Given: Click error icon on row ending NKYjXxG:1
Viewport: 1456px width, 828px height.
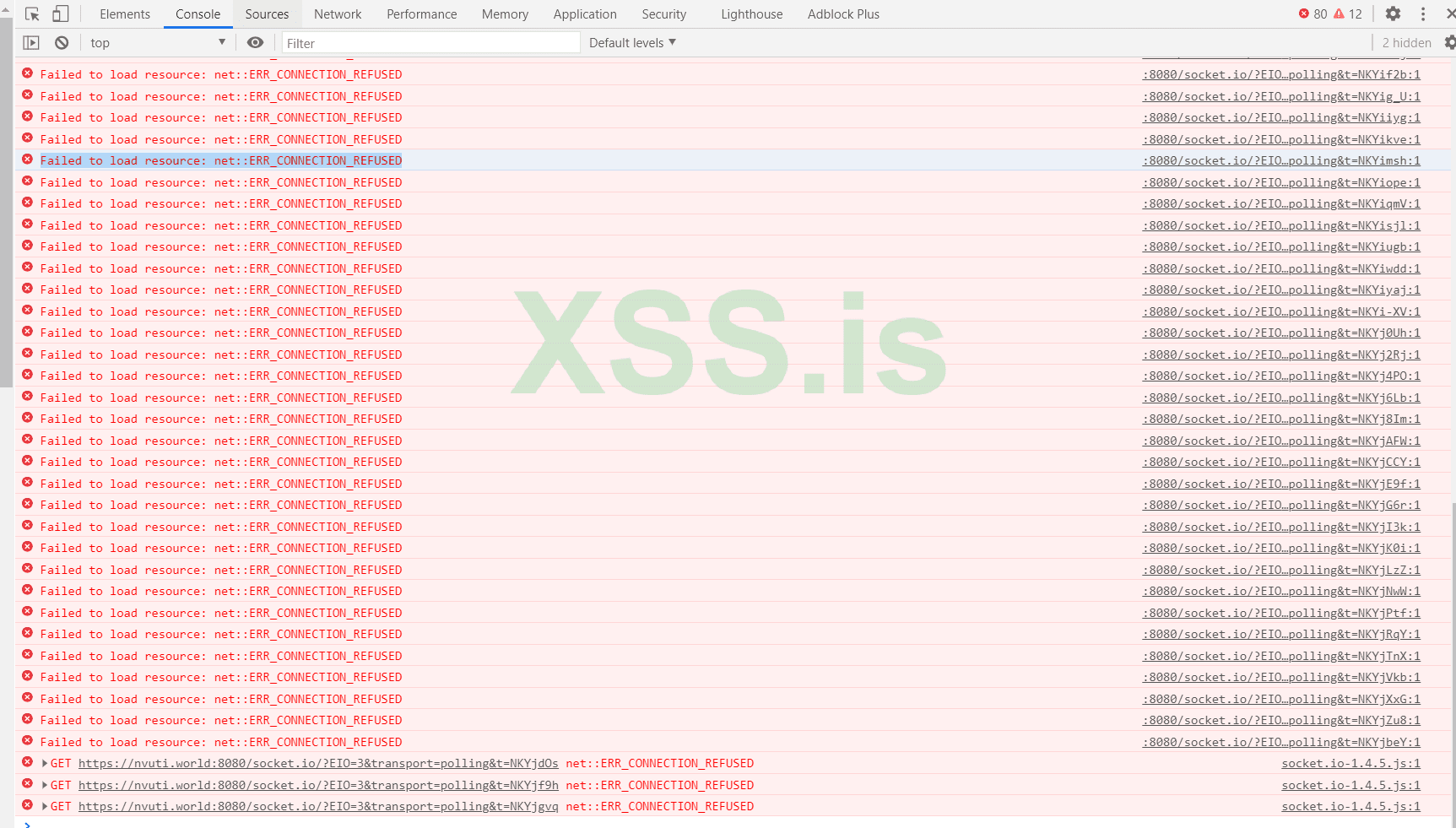Looking at the screenshot, I should pos(28,698).
